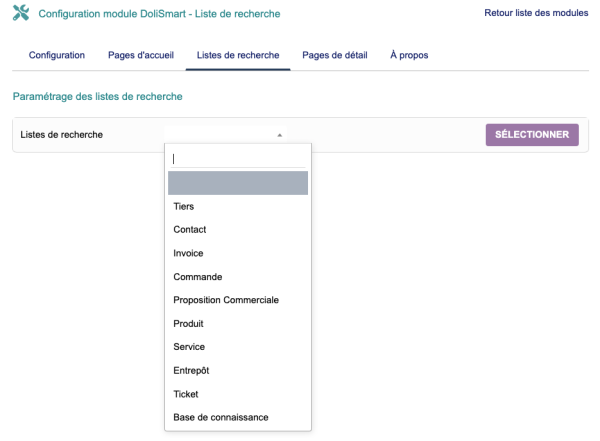The width and height of the screenshot is (600, 441).
Task: Open the Configuration tab
Action: point(57,54)
